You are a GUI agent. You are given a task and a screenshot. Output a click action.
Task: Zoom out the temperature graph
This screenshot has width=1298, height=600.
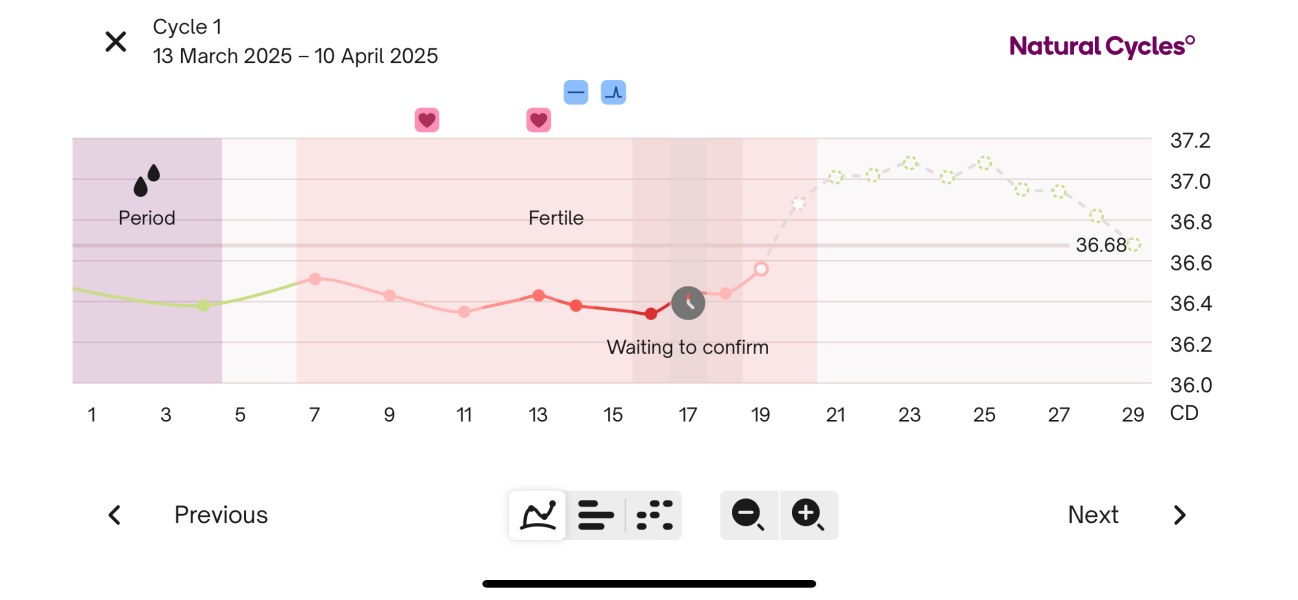748,515
